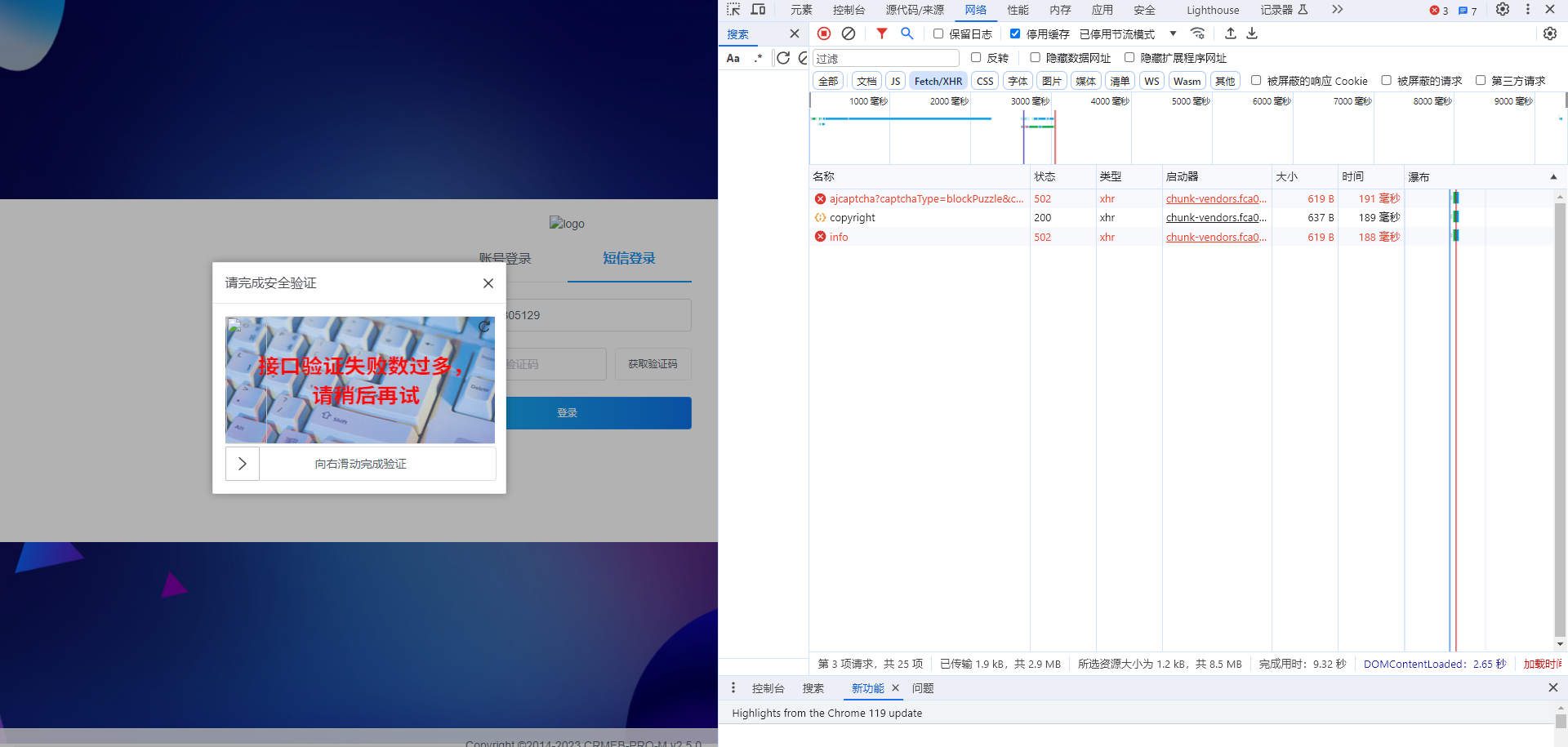Open network conditions Wi-Fi icon

[1197, 33]
